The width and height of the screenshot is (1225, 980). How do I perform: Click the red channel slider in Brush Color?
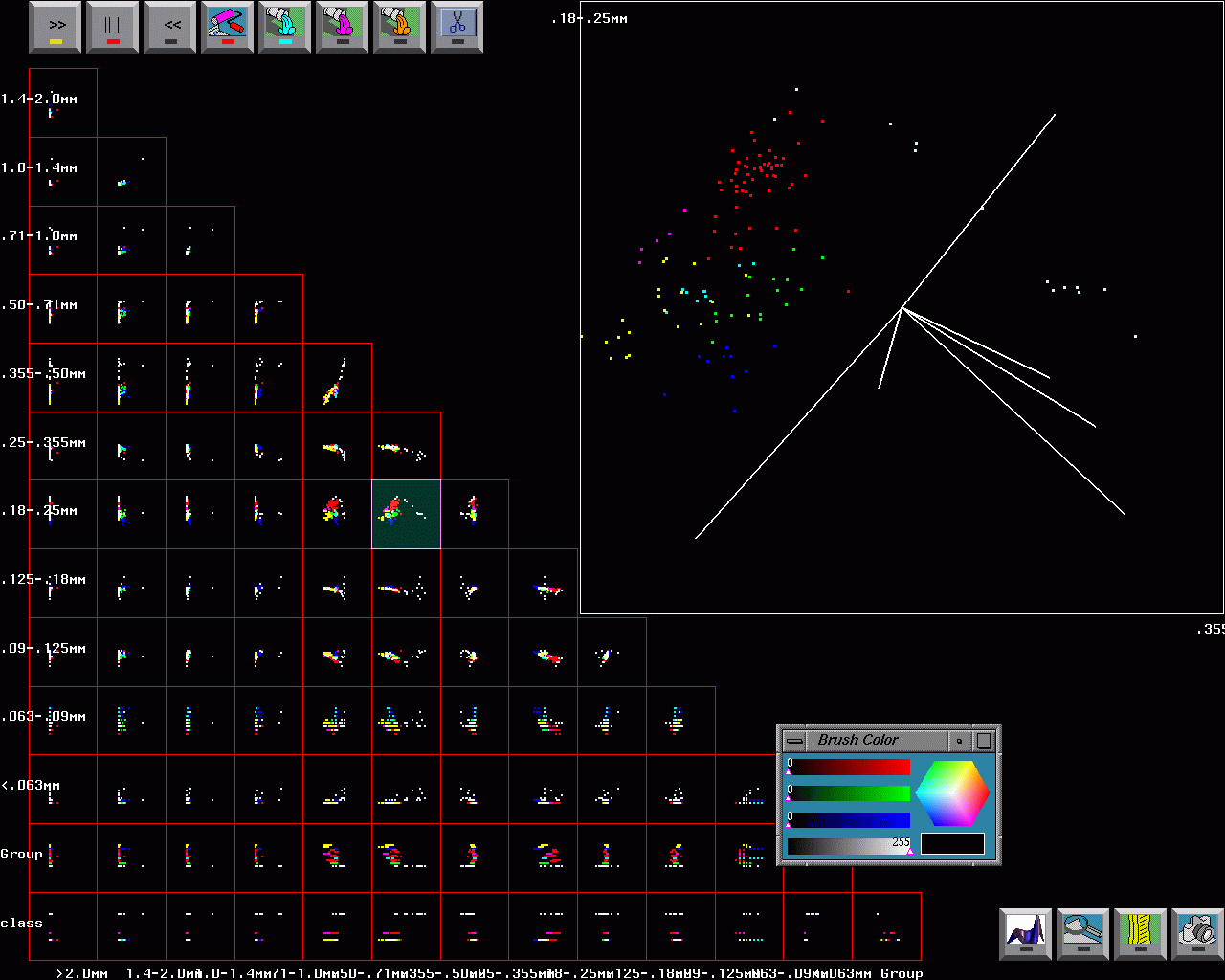[849, 768]
